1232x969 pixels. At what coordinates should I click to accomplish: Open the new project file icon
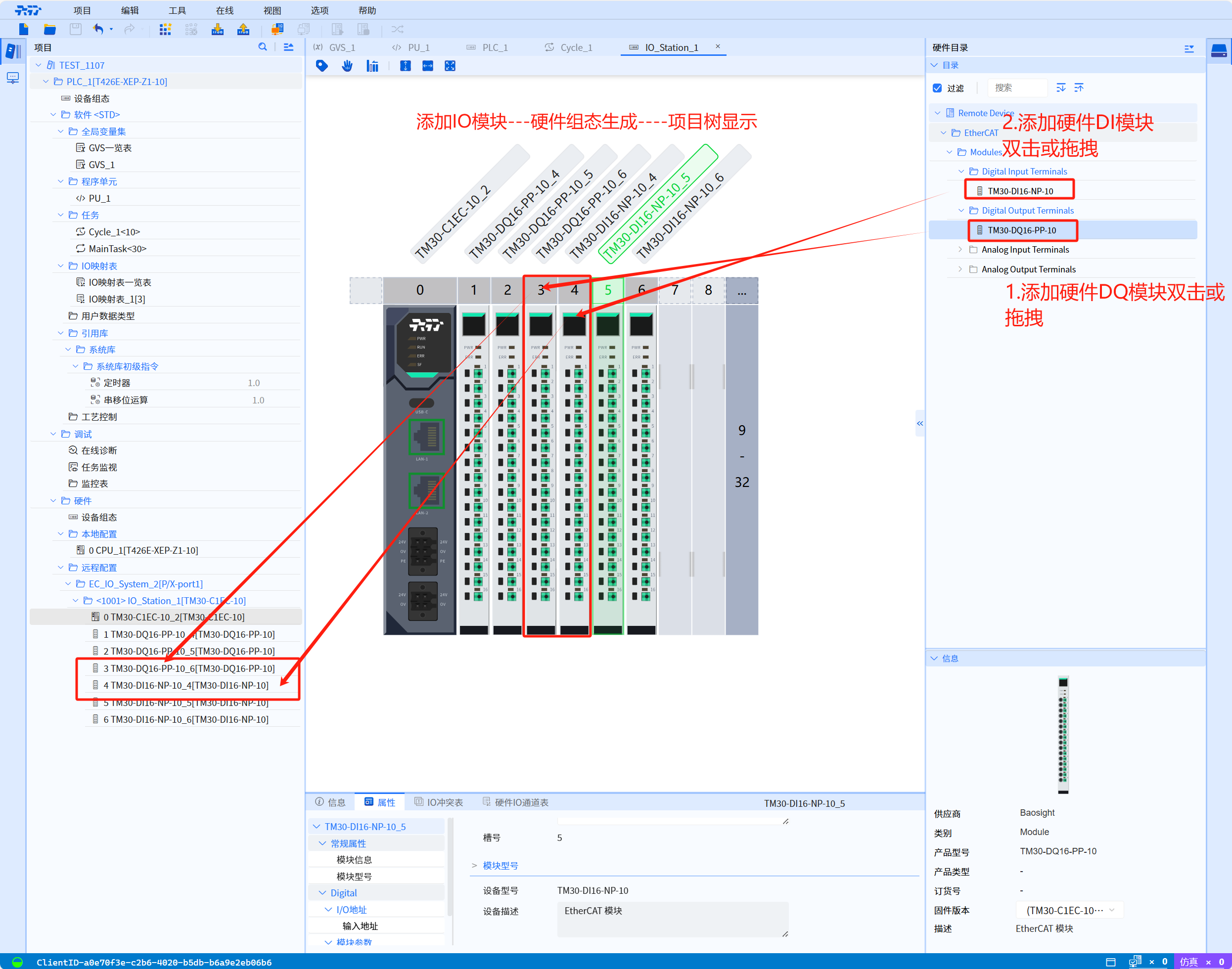click(24, 30)
